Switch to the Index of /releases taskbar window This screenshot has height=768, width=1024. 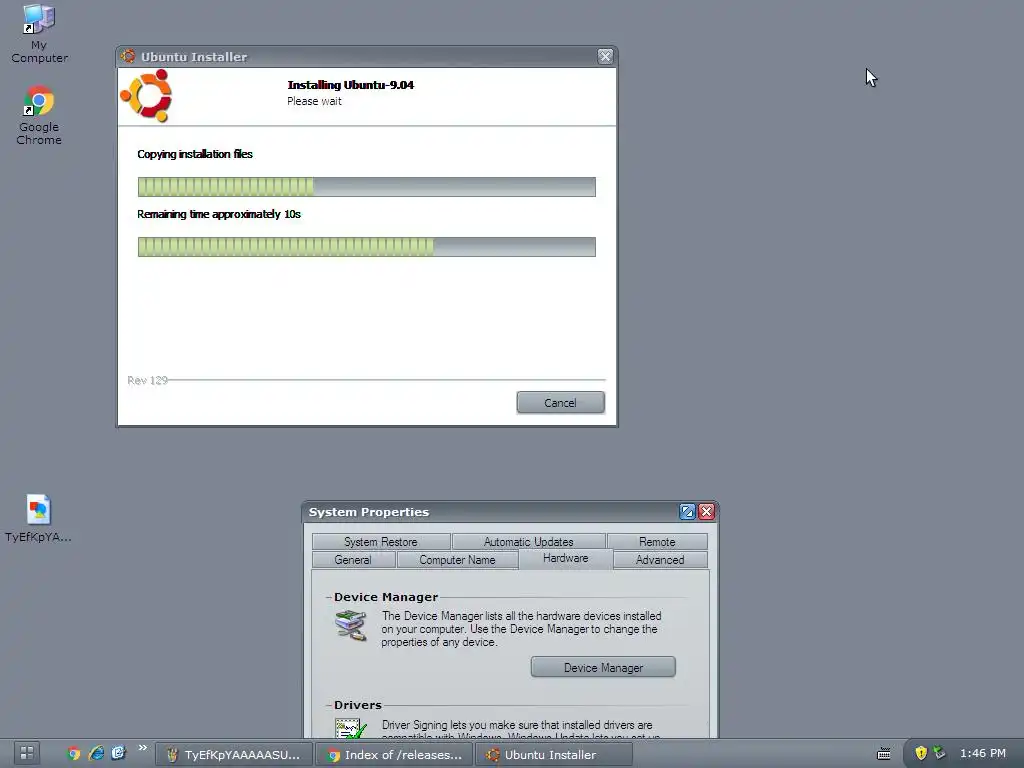(394, 754)
